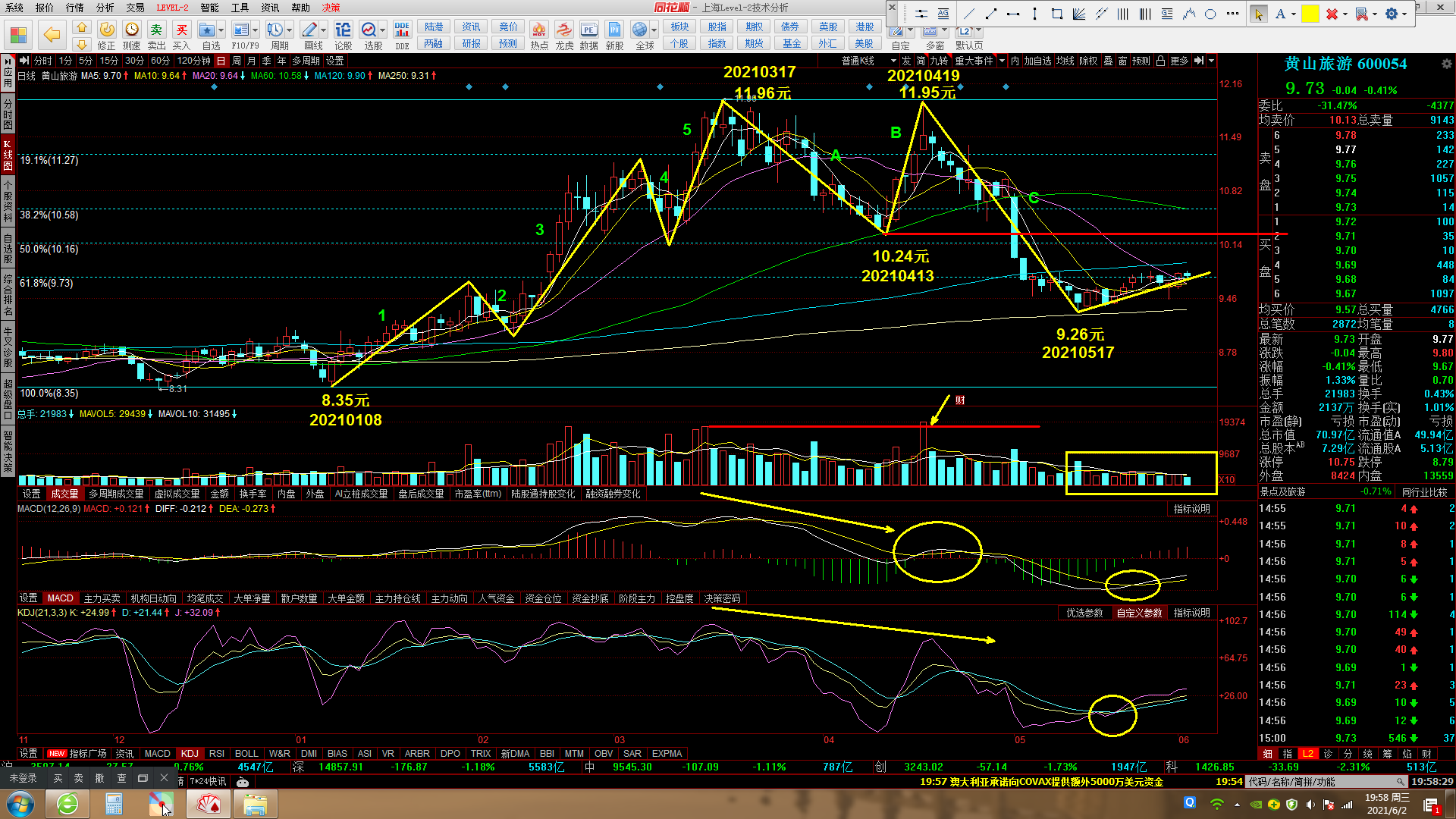Select the ellipse drawing tool
Image resolution: width=1456 pixels, height=819 pixels.
(1210, 14)
